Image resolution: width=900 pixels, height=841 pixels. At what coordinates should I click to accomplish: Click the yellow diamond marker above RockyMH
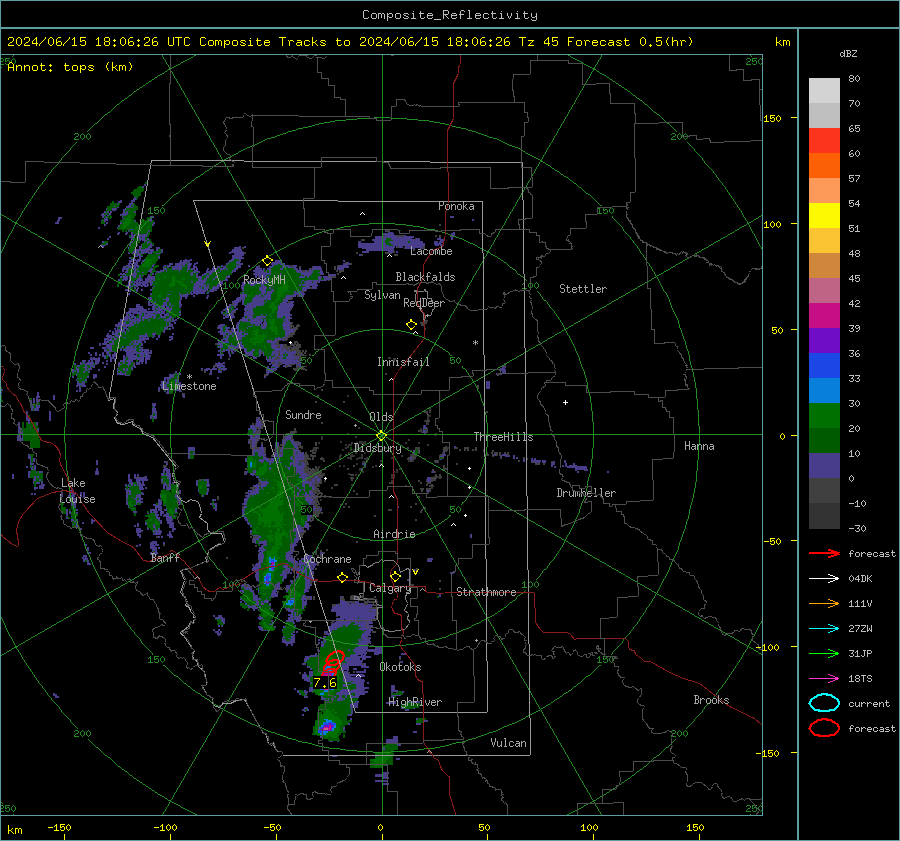[x=267, y=261]
